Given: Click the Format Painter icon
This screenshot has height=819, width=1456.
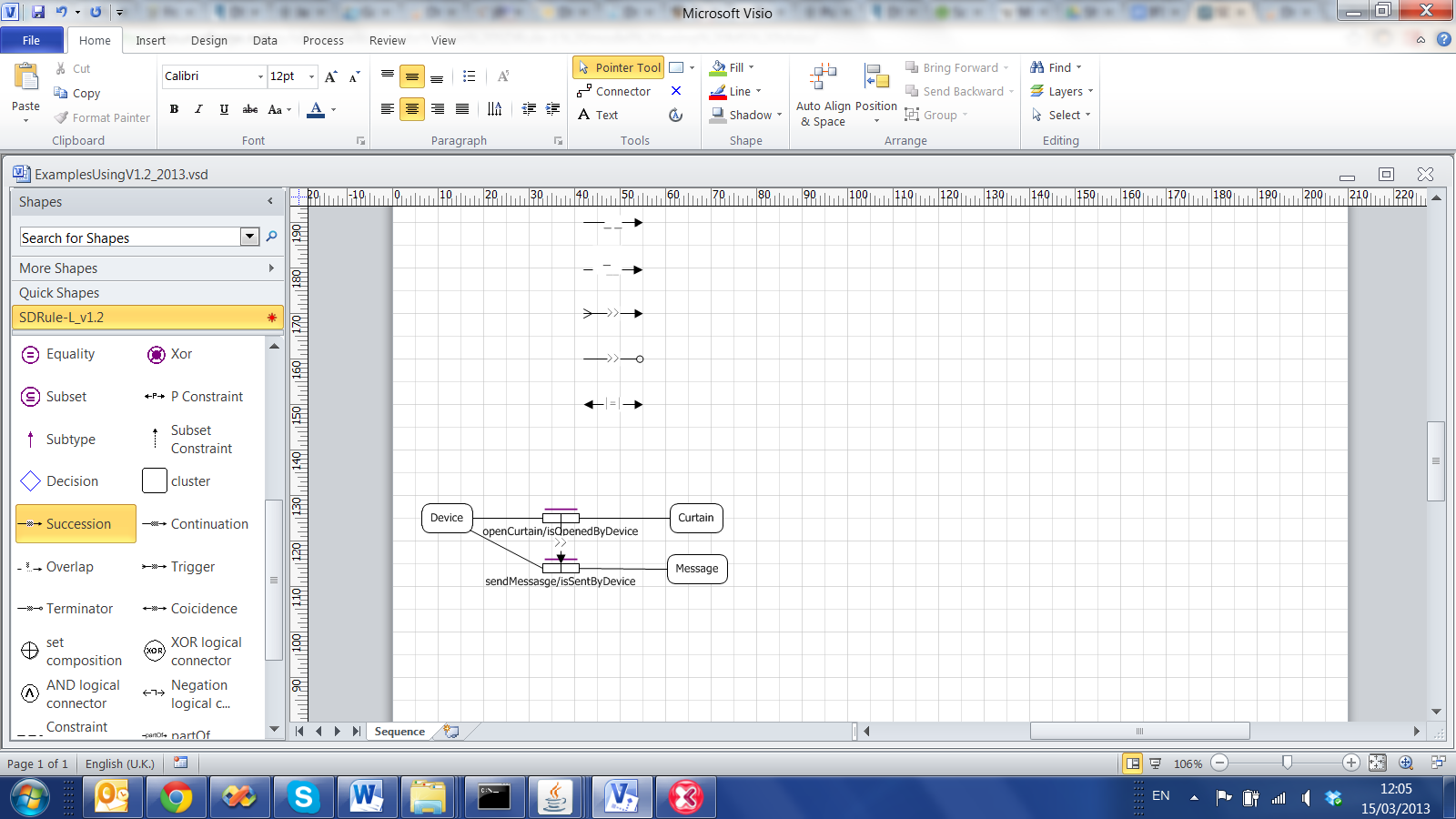Looking at the screenshot, I should click(x=61, y=117).
